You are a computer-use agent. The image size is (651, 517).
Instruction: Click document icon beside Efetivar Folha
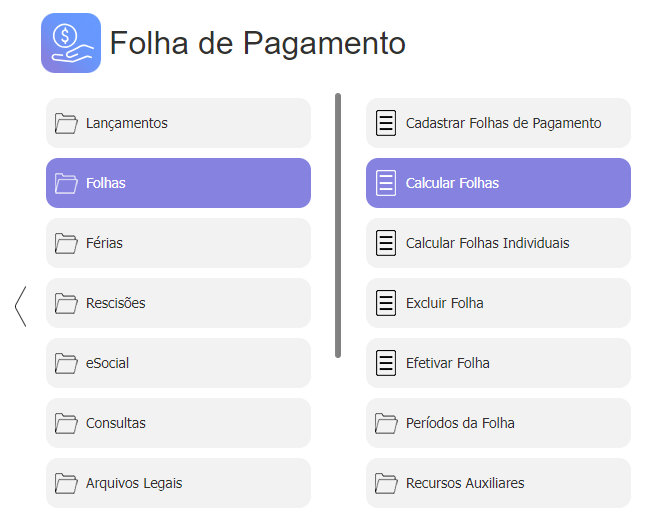click(385, 363)
